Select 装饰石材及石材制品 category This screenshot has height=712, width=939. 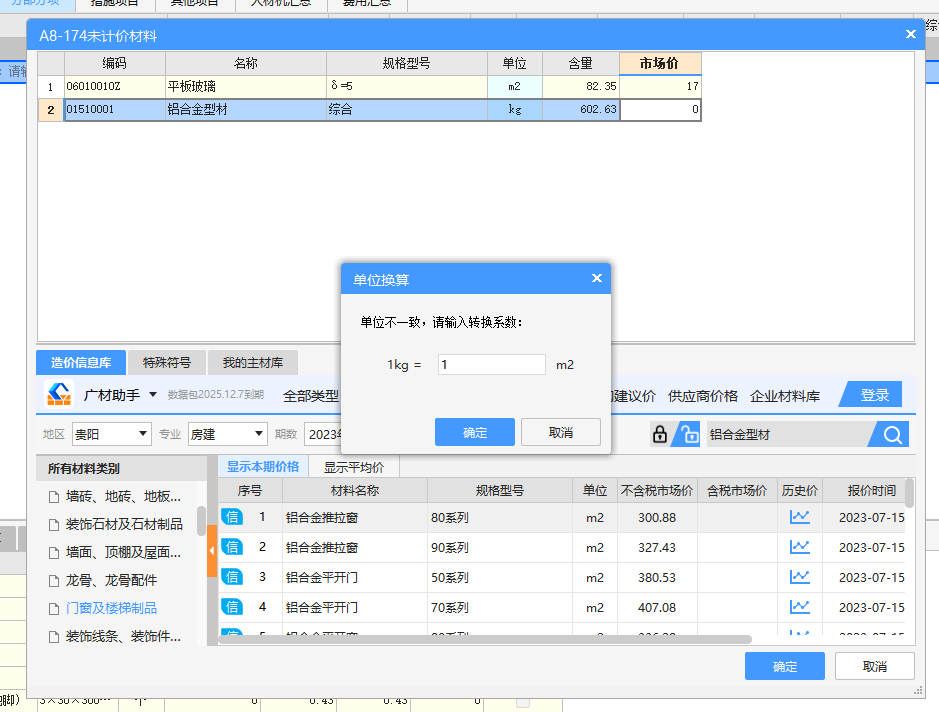(124, 525)
